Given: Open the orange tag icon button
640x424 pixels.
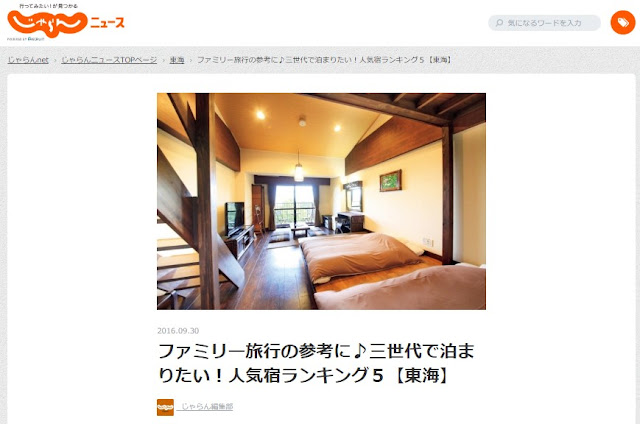Looking at the screenshot, I should pyautogui.click(x=623, y=23).
